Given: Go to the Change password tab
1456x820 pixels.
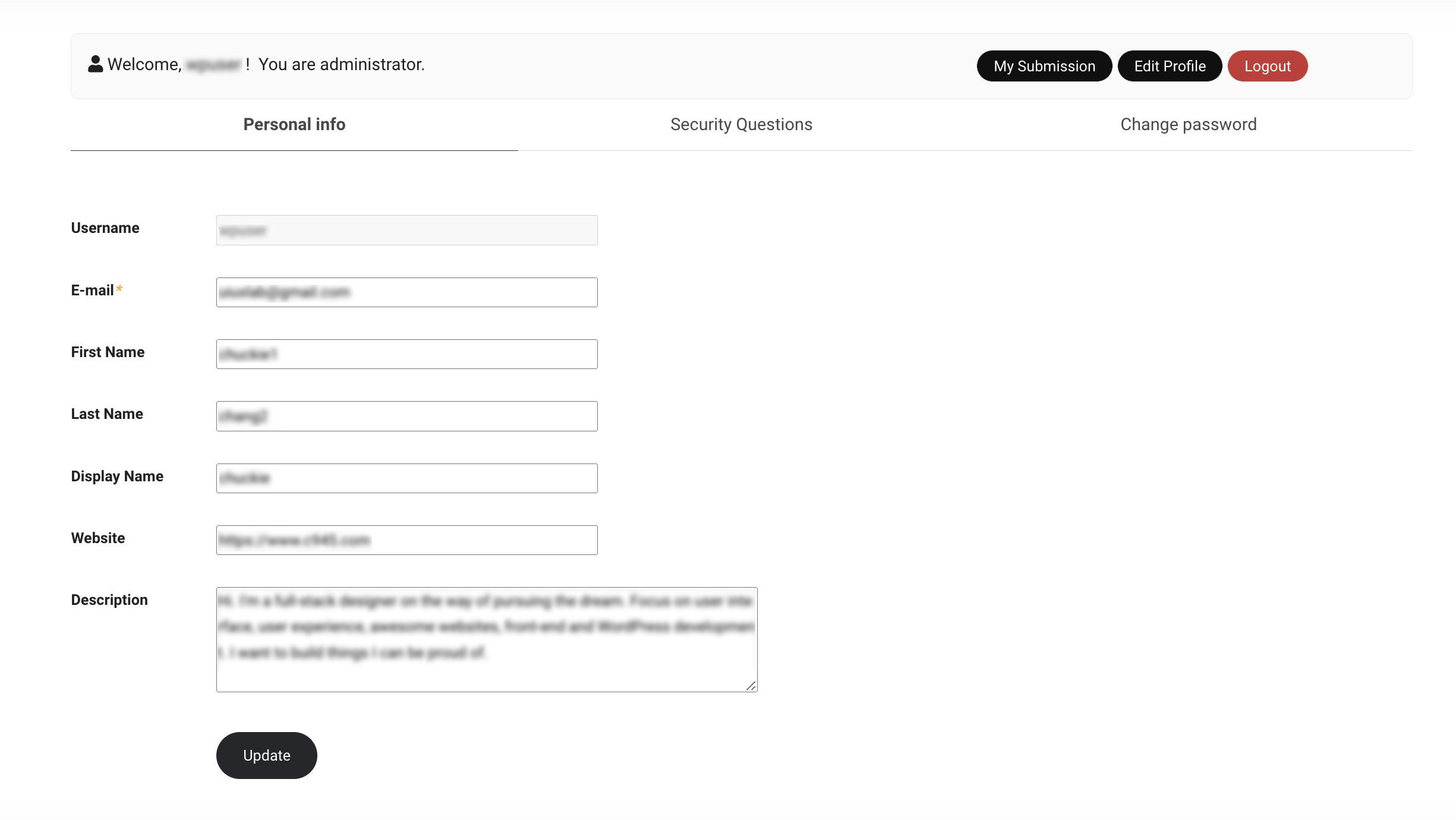Looking at the screenshot, I should [x=1188, y=124].
